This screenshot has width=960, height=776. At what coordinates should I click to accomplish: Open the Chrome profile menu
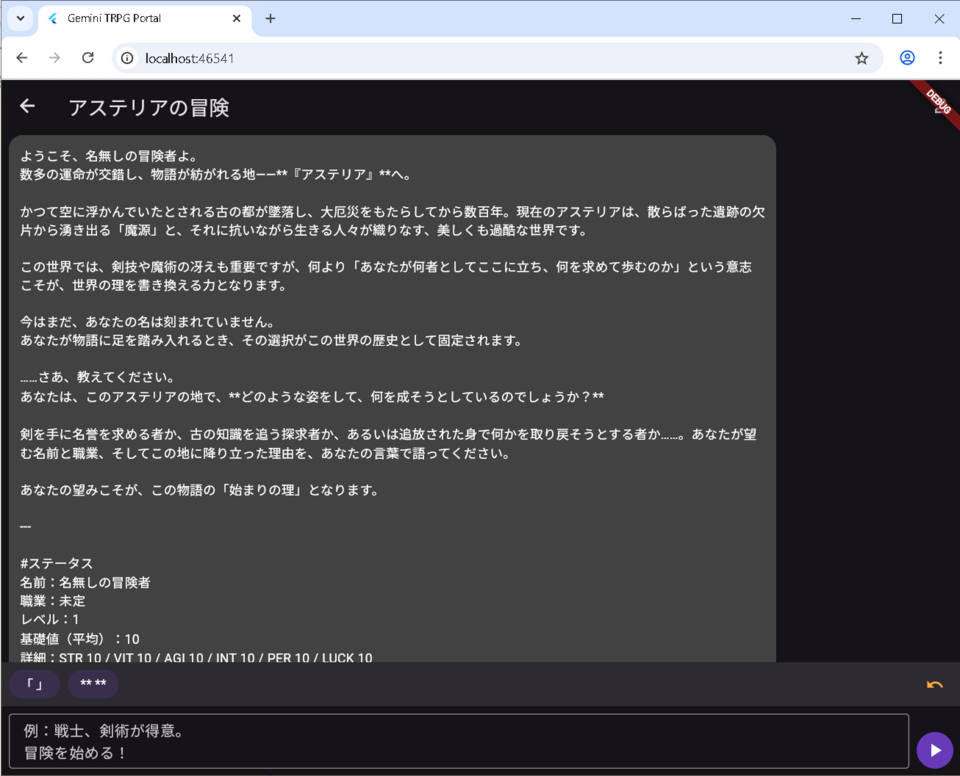click(x=907, y=58)
